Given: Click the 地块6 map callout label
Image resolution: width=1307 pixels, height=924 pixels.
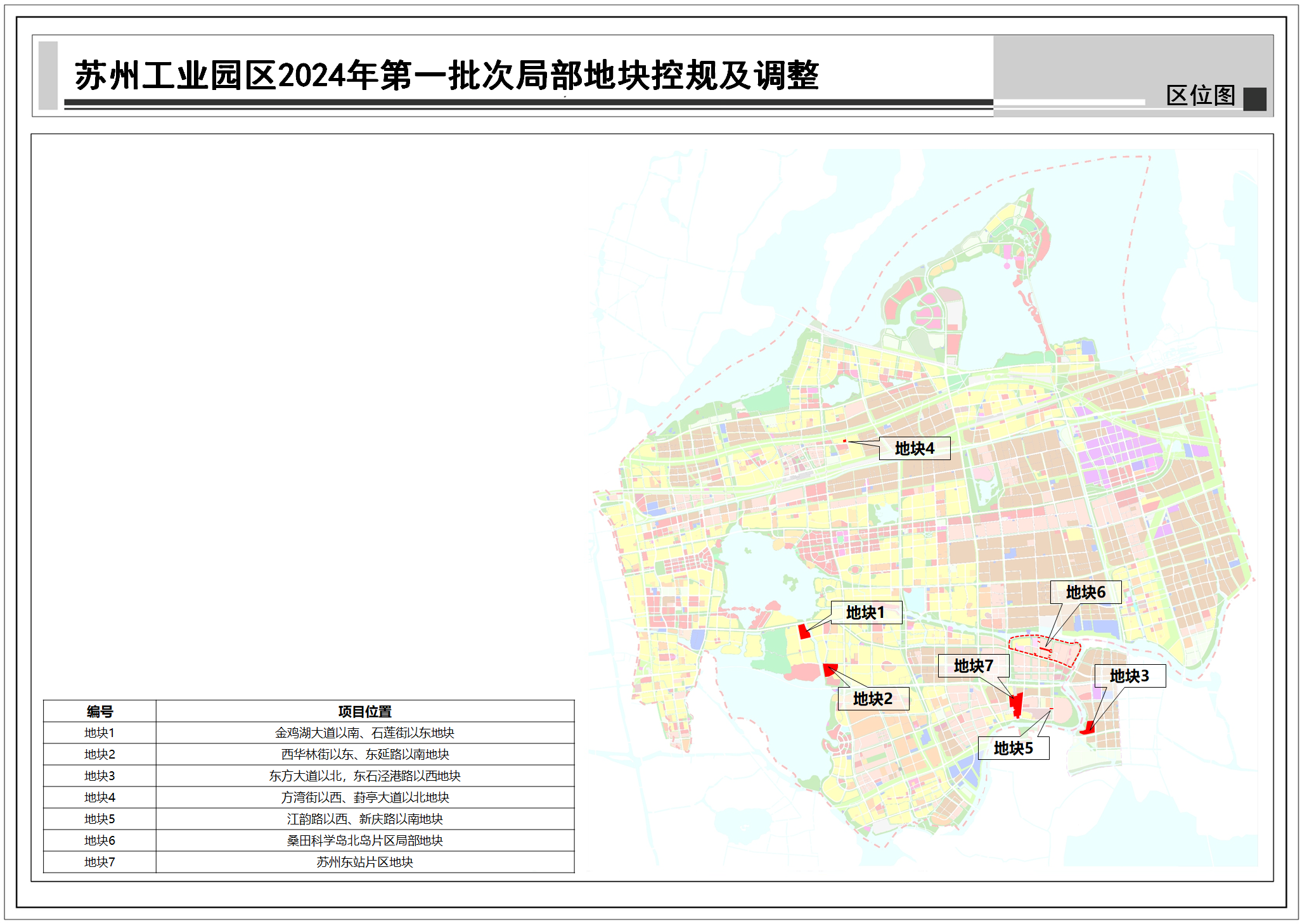Looking at the screenshot, I should coord(1085,592).
